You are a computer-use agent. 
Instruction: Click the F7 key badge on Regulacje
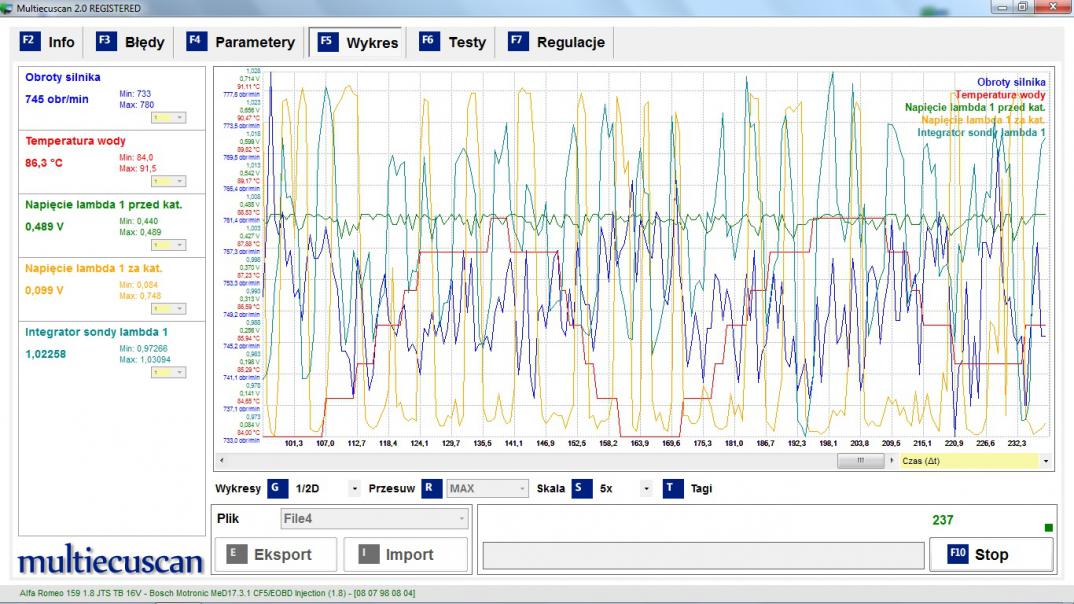[x=517, y=42]
